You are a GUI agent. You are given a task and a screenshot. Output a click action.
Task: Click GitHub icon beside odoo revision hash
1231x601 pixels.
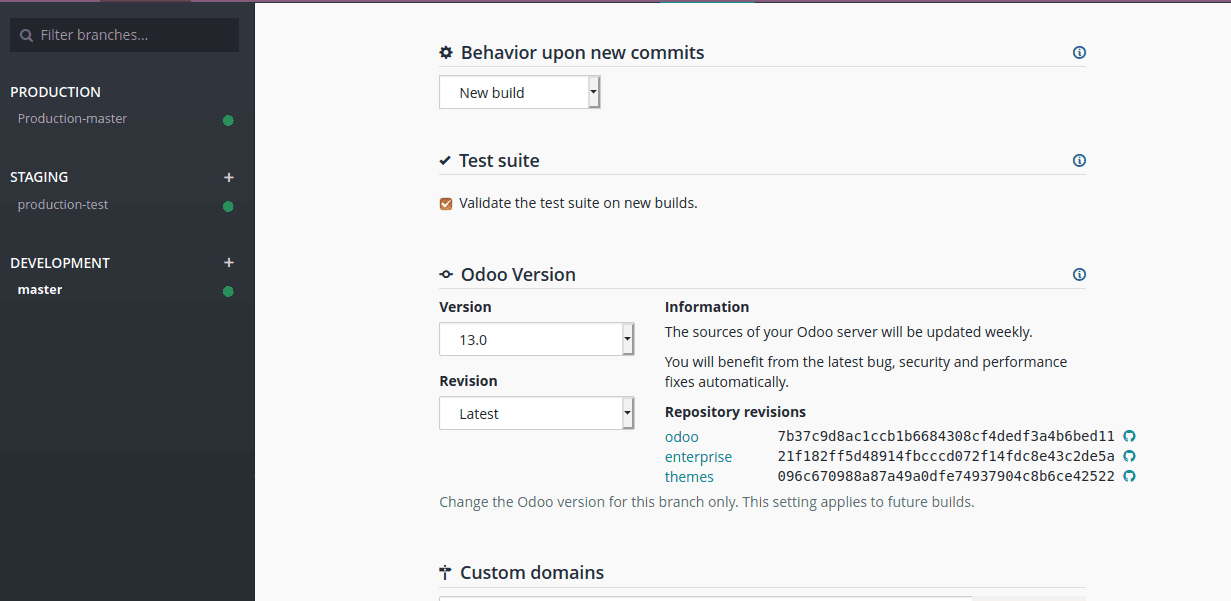1129,436
